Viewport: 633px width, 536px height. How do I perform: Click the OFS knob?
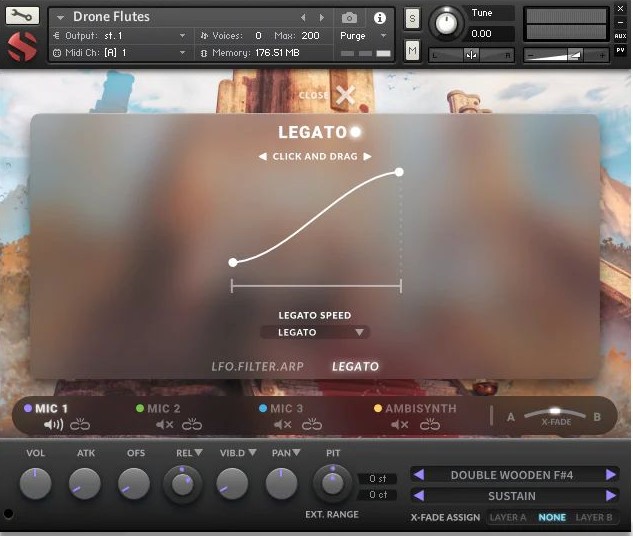pos(134,484)
